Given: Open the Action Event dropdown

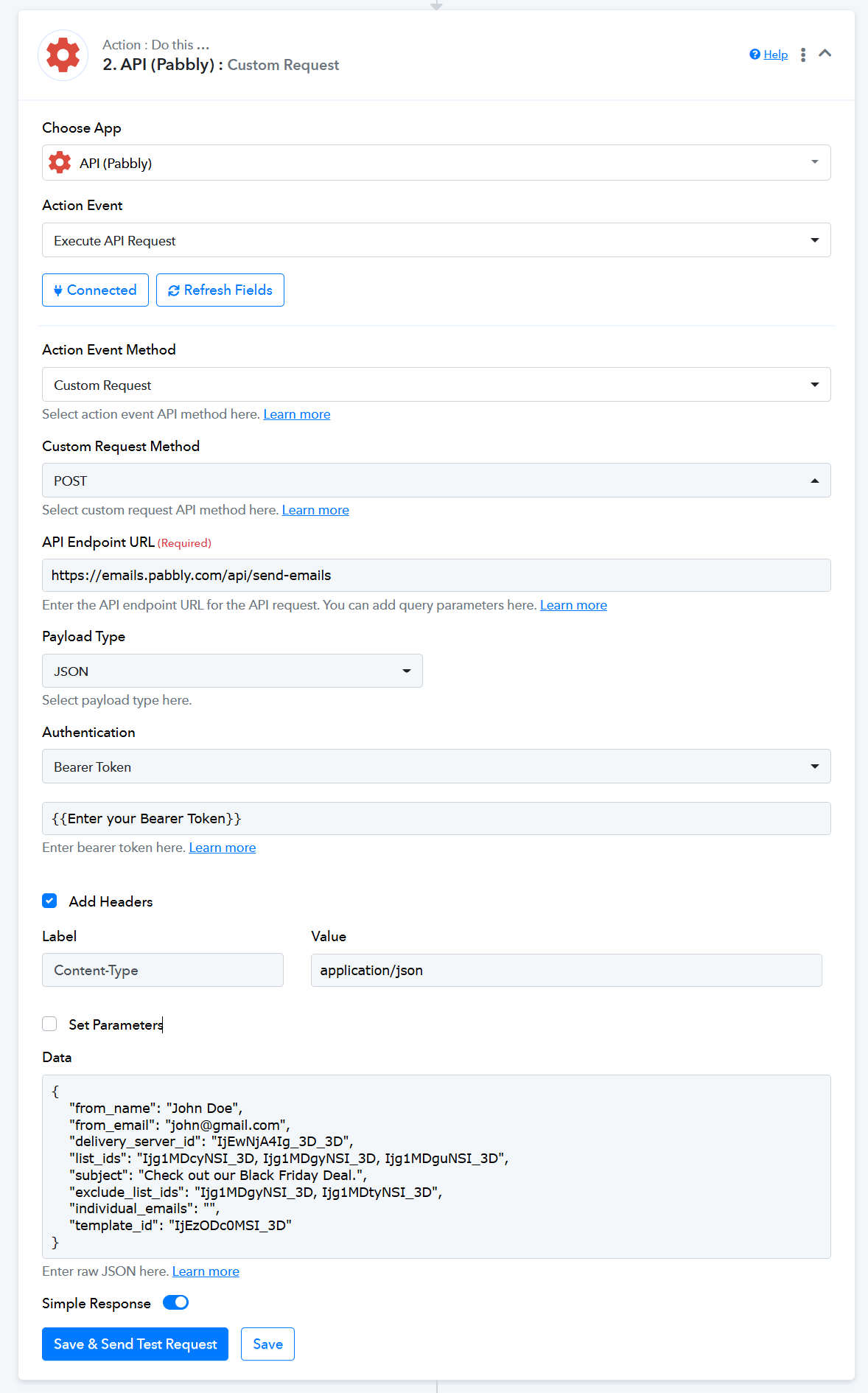Looking at the screenshot, I should 436,240.
